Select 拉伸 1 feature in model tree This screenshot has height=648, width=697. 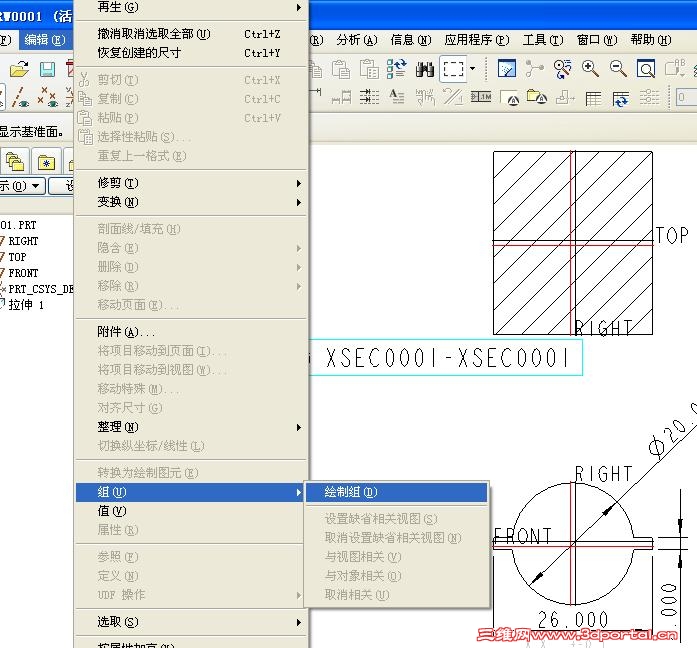tap(26, 305)
